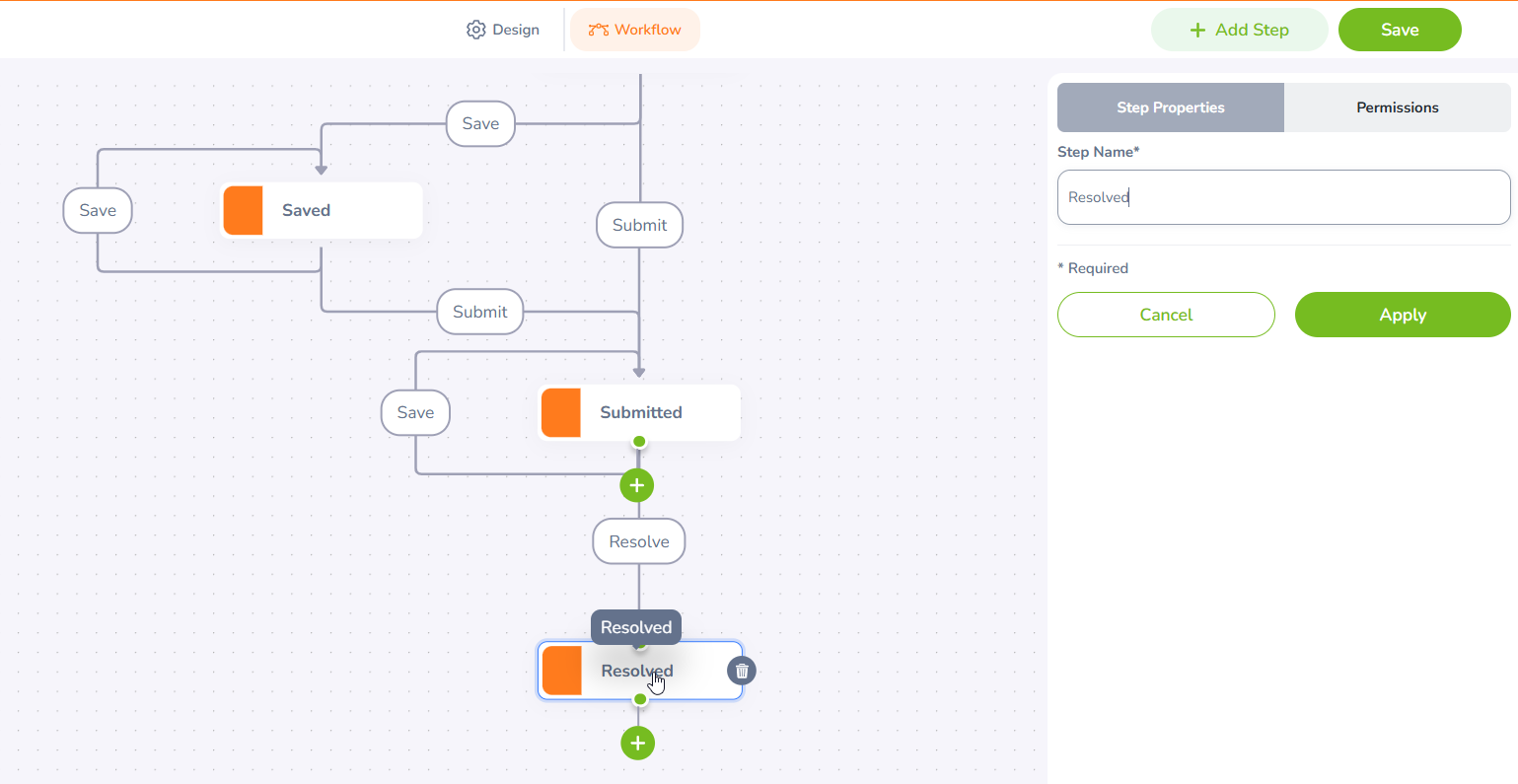The image size is (1518, 784).
Task: Select the Resolve action label
Action: click(638, 541)
